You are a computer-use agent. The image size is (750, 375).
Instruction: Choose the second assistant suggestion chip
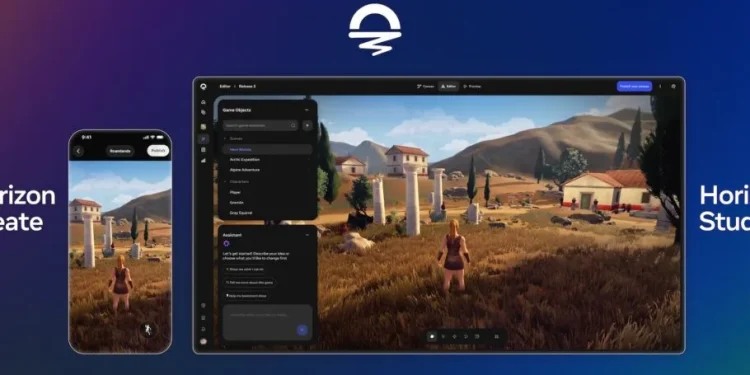[x=250, y=283]
